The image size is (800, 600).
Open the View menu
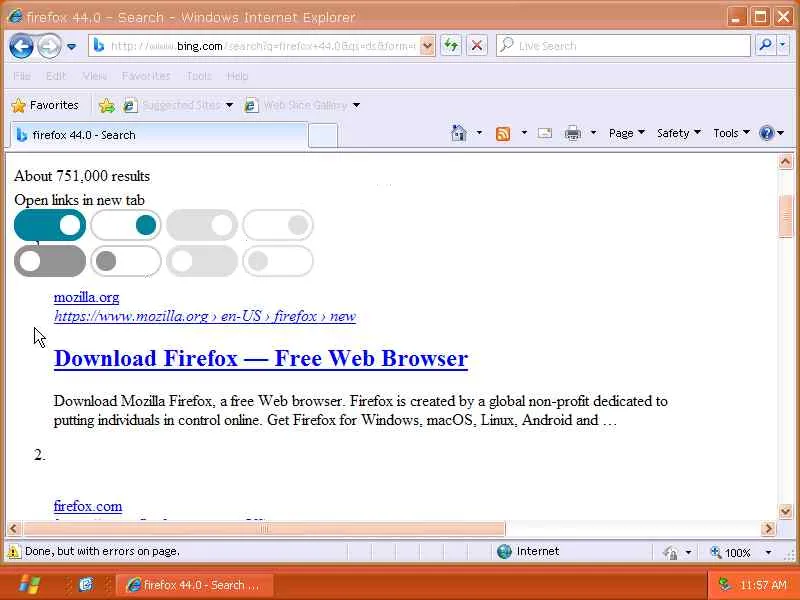click(x=94, y=76)
